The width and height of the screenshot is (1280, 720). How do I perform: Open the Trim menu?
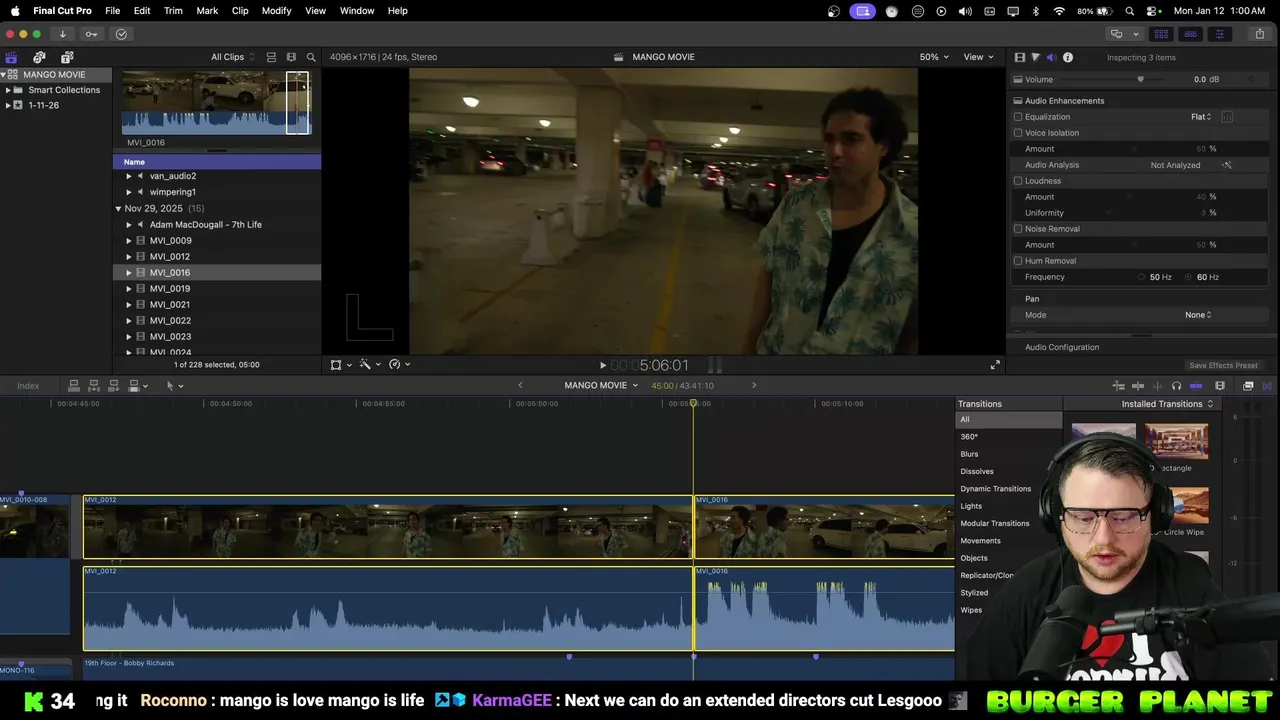tap(173, 11)
